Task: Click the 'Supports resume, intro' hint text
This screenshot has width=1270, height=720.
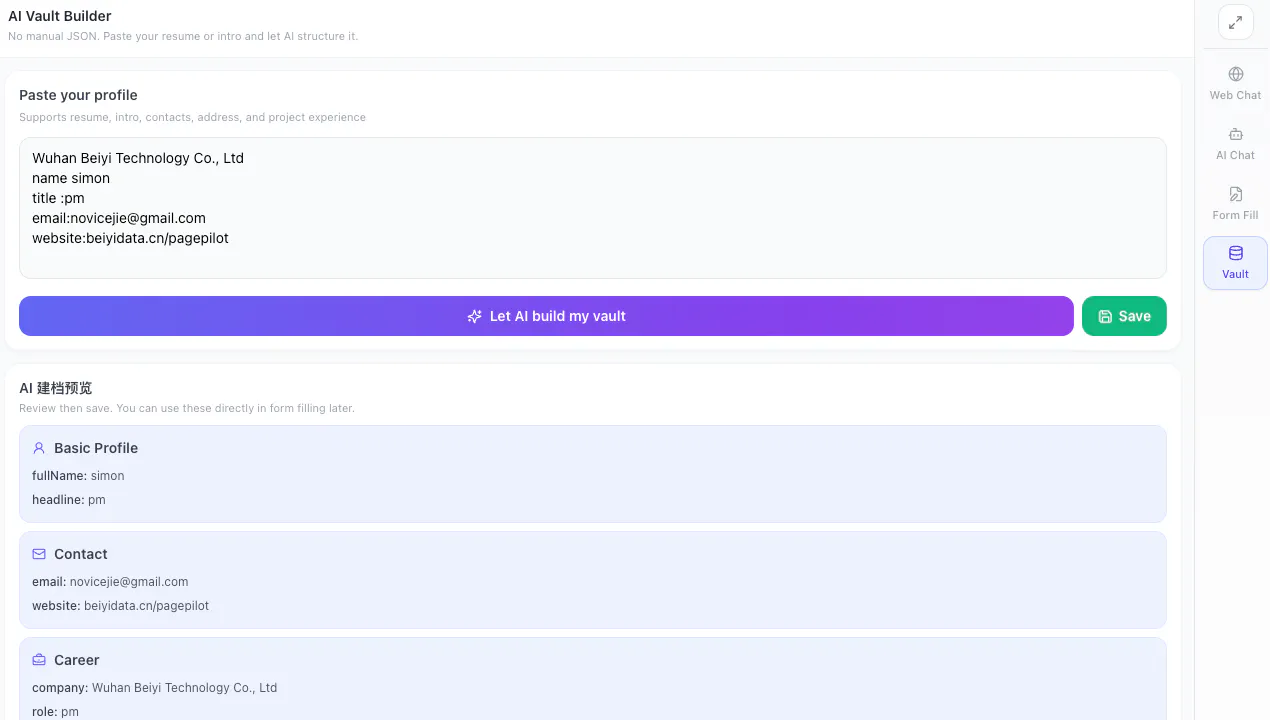Action: 192,117
